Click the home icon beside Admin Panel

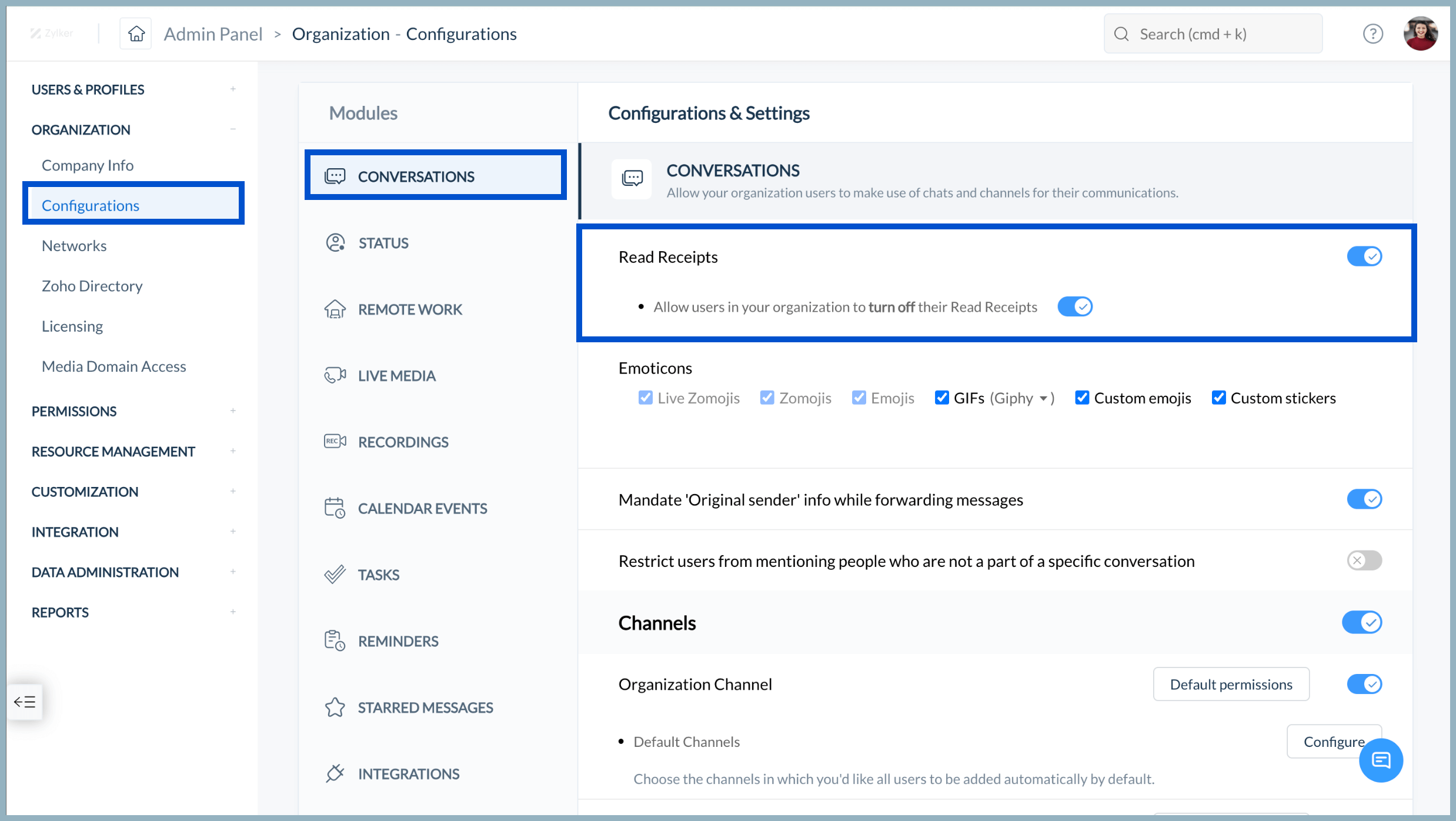(x=135, y=34)
